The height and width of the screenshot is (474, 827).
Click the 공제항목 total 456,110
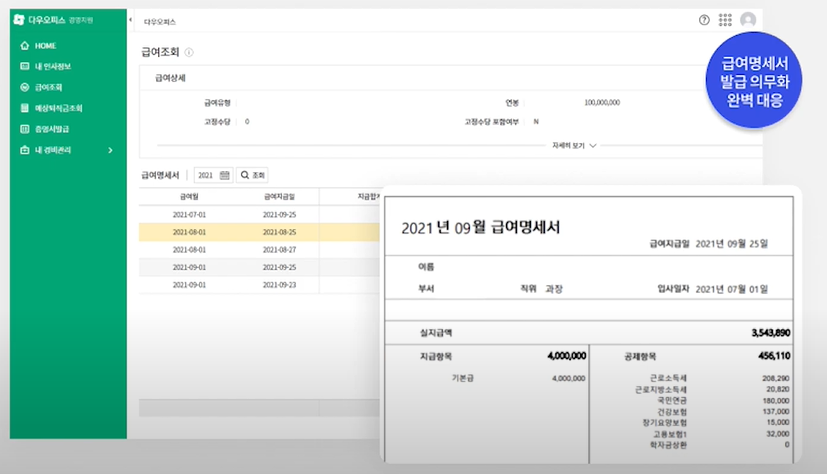(774, 356)
